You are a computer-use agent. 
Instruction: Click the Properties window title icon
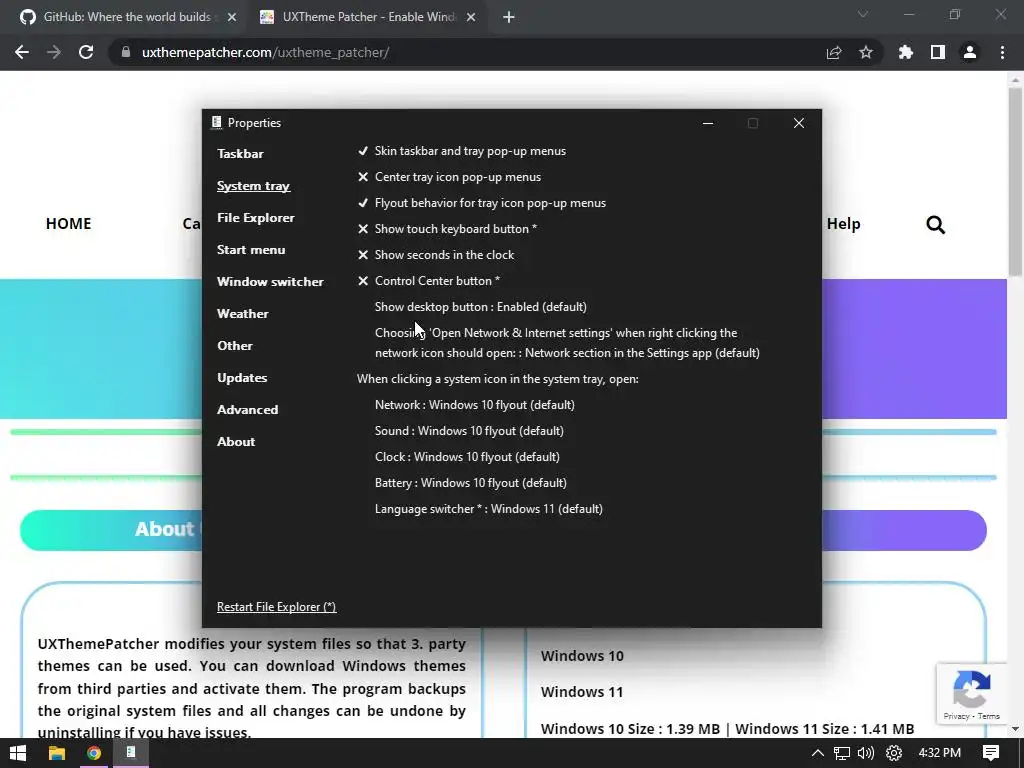[217, 122]
